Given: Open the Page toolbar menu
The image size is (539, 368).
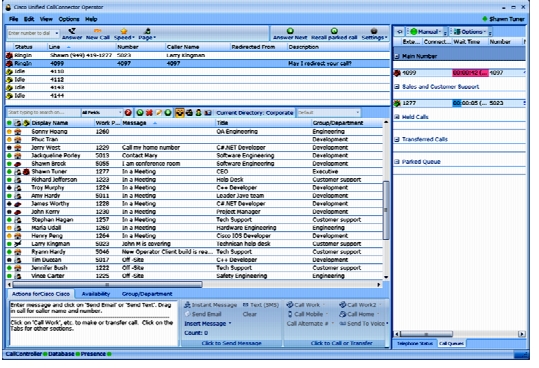Looking at the screenshot, I should (147, 34).
